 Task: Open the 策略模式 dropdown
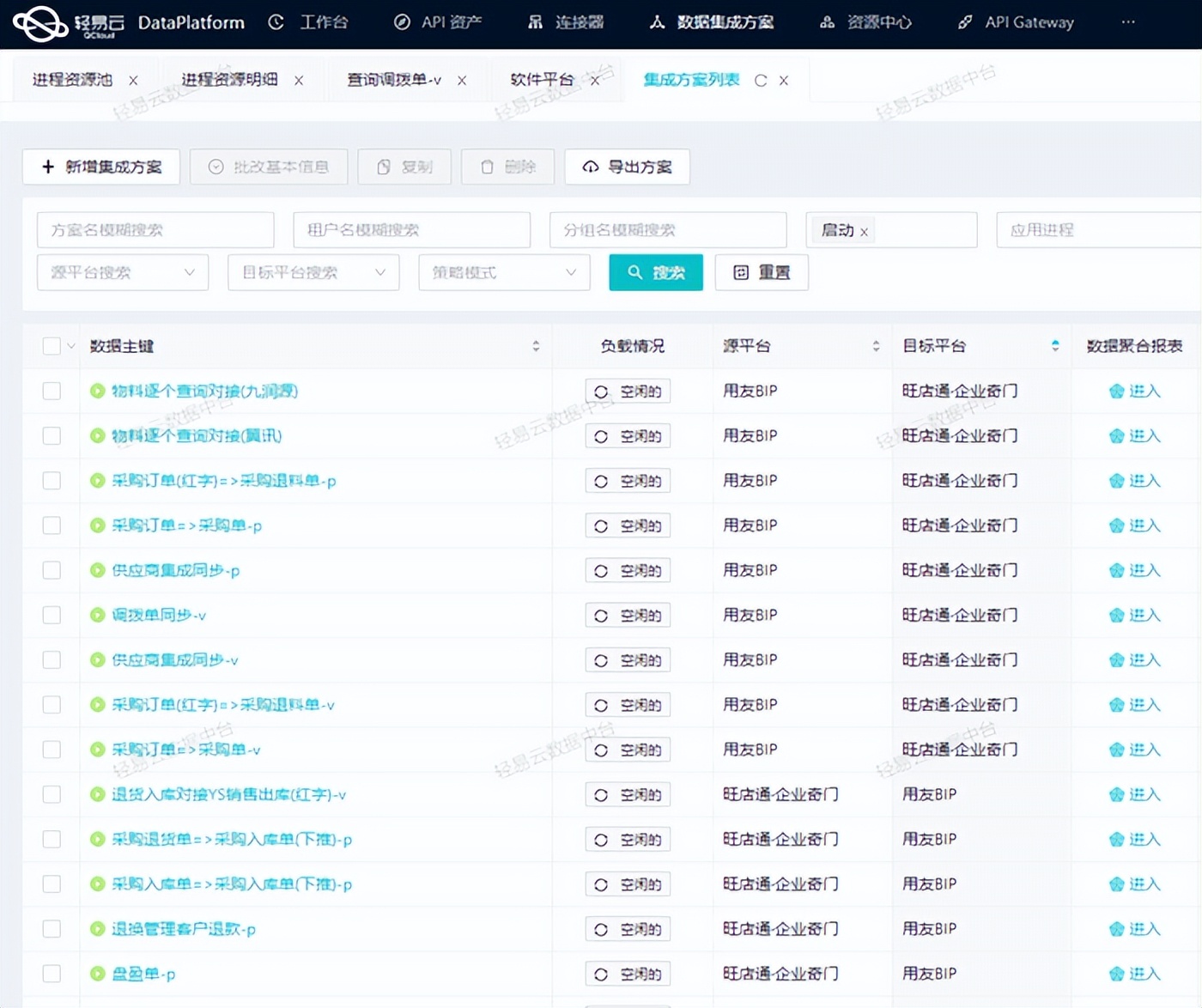504,272
